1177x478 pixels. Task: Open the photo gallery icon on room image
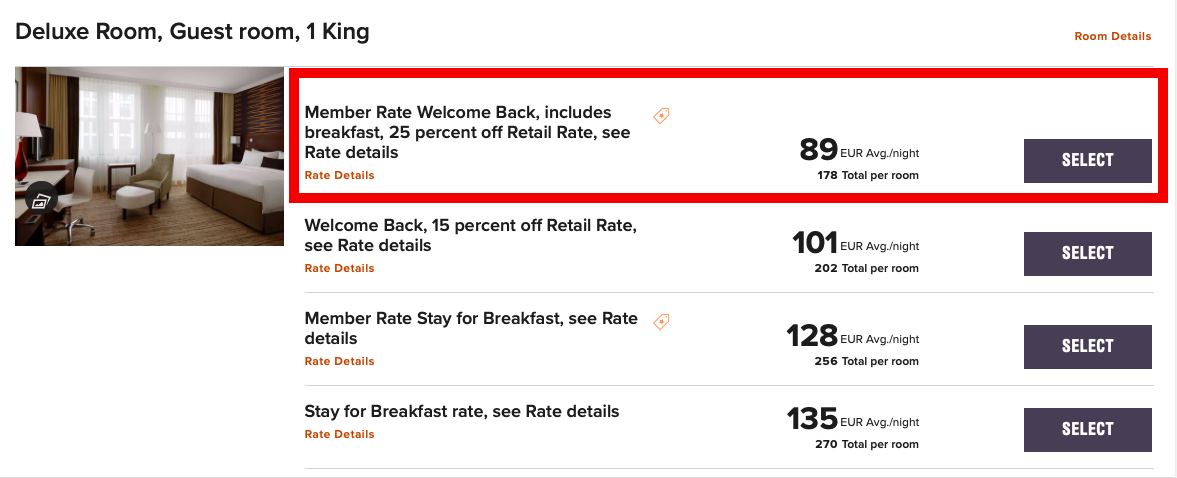click(40, 200)
